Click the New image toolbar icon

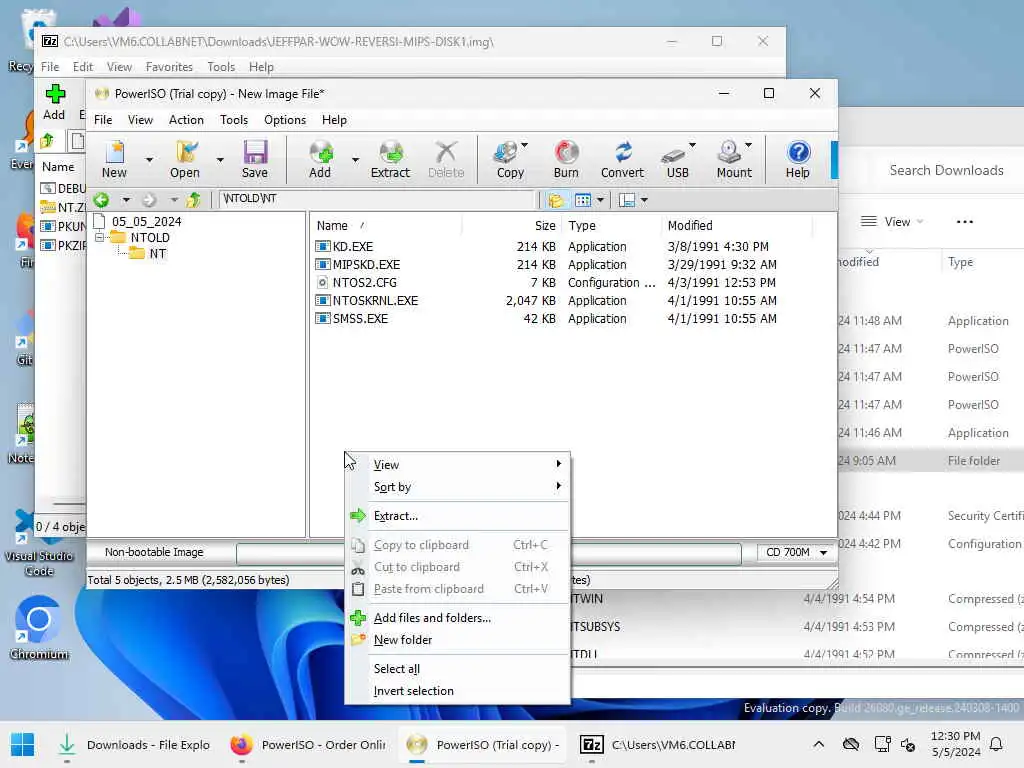pos(115,152)
